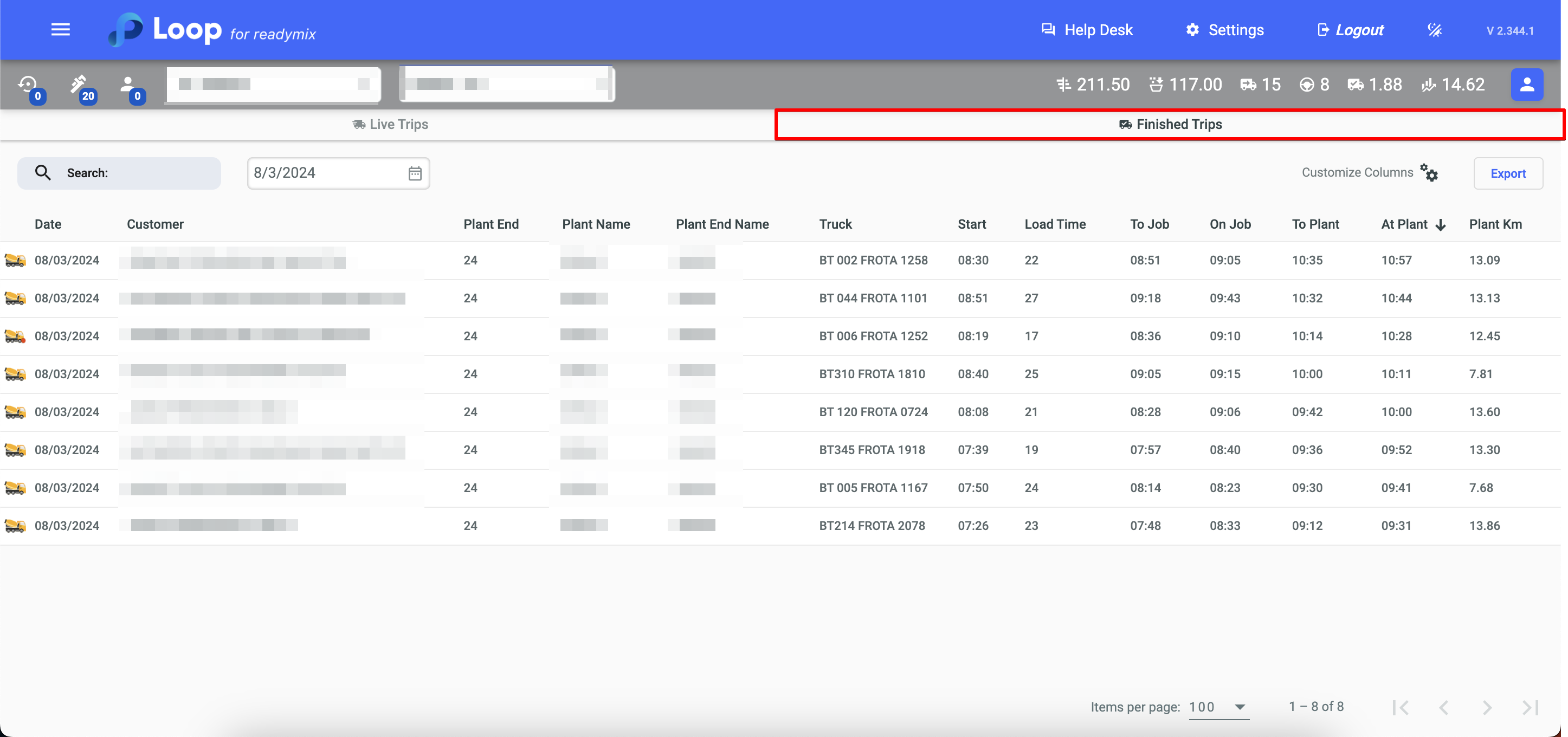Click the Customize Columns gear icon
1568x737 pixels.
1429,173
